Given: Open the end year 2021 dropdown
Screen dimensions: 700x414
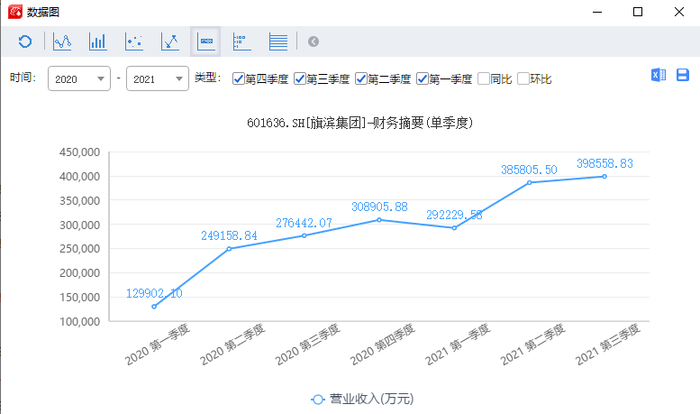Looking at the screenshot, I should click(157, 79).
